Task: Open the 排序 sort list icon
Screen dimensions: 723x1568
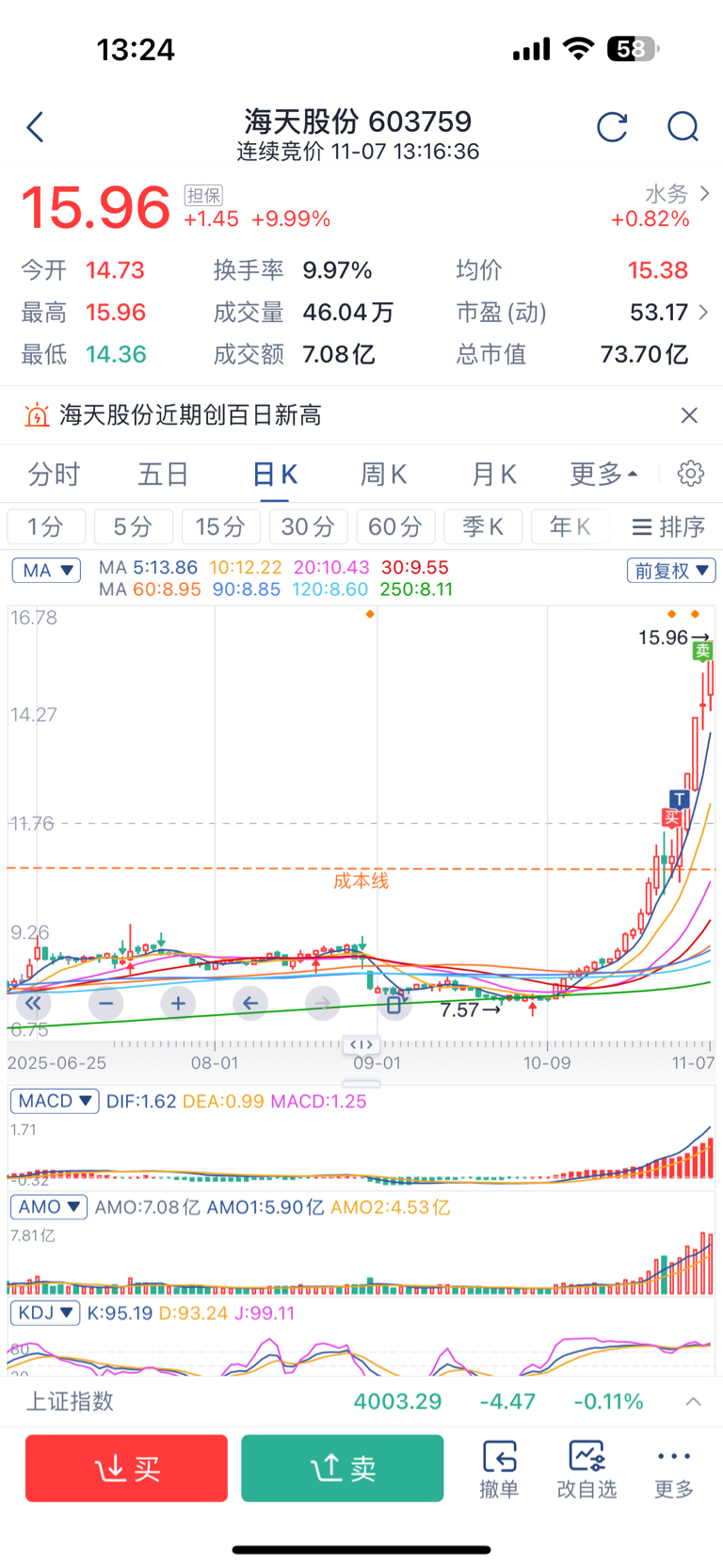Action: coord(668,526)
